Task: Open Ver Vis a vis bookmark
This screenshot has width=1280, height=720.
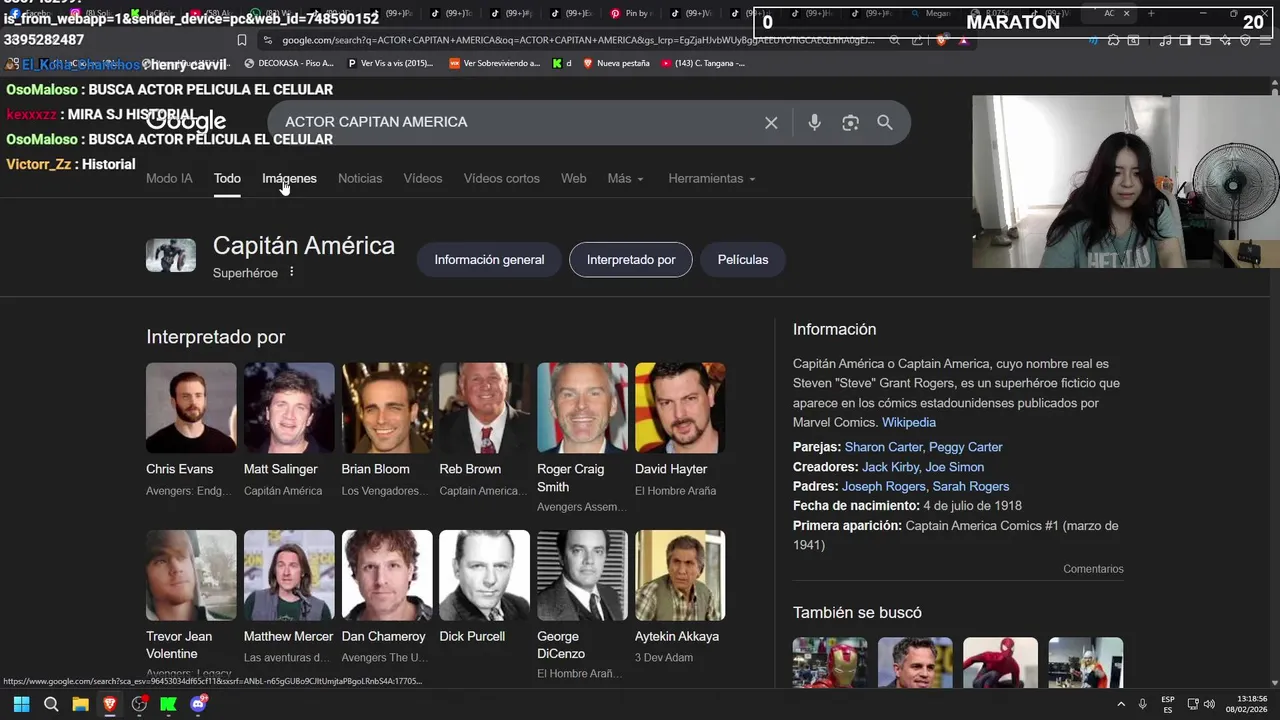Action: point(390,63)
